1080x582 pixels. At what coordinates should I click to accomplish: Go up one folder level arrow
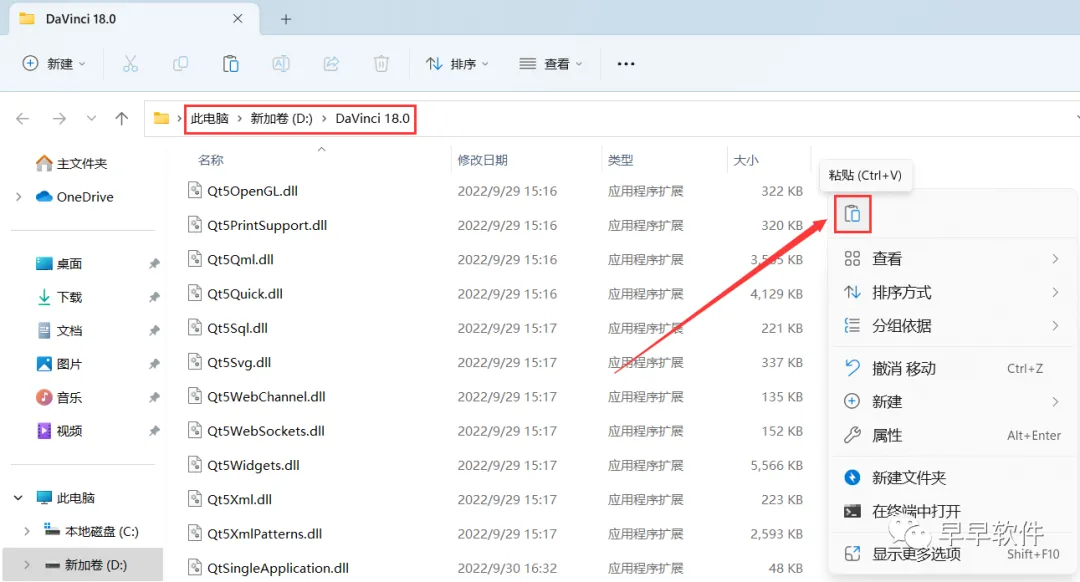click(x=122, y=118)
